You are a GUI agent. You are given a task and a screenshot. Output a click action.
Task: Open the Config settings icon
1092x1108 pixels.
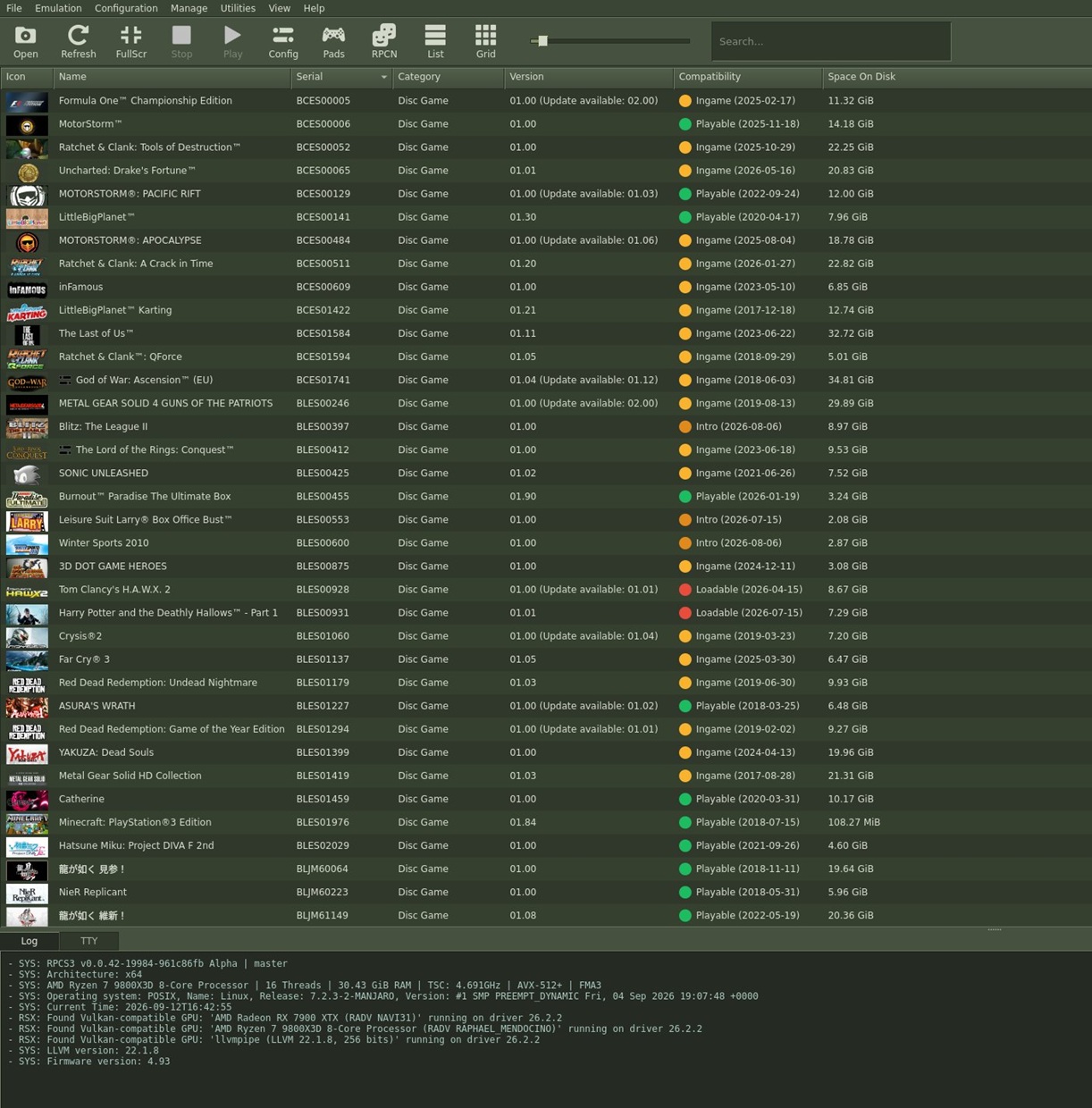click(283, 41)
